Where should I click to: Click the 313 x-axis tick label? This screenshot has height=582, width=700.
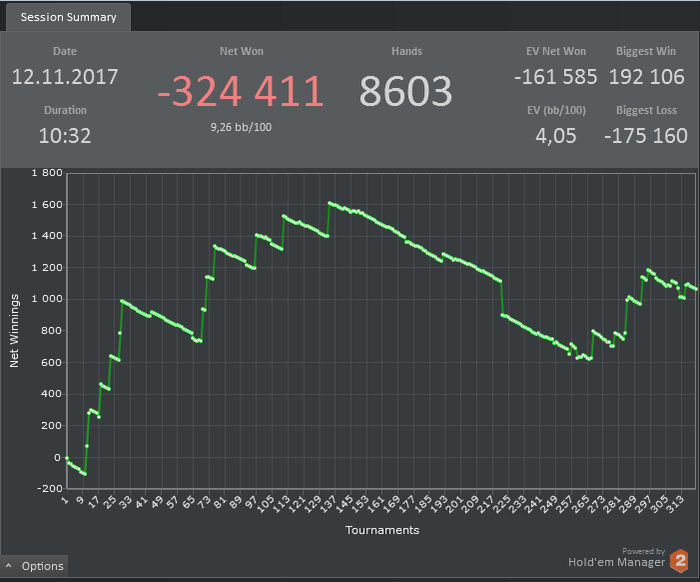pyautogui.click(x=675, y=503)
